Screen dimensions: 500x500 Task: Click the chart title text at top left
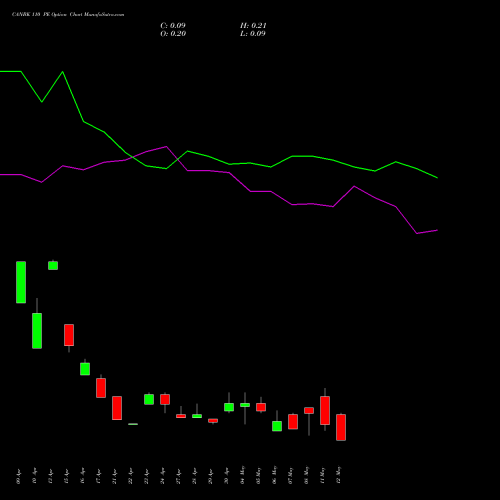[x=68, y=15]
